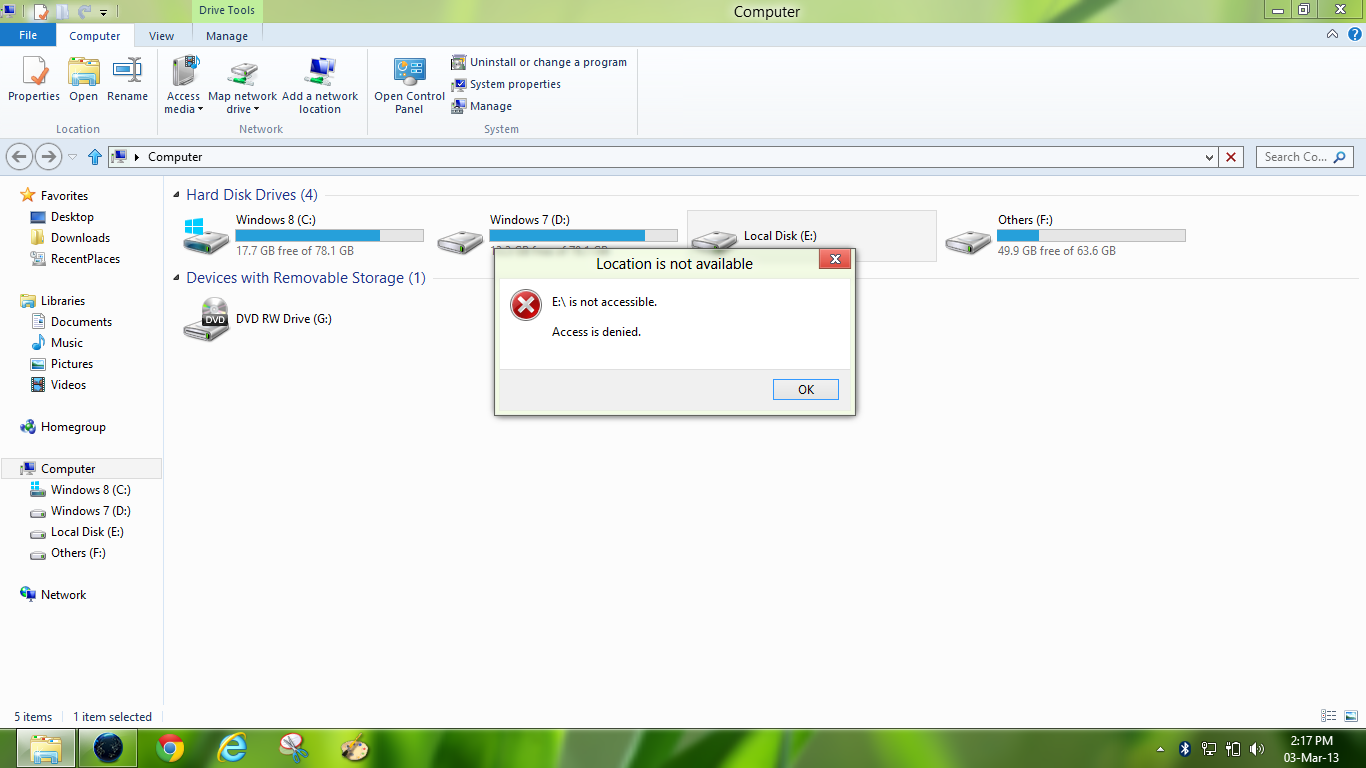The width and height of the screenshot is (1366, 768).
Task: Click the Search Computer box
Action: pyautogui.click(x=1306, y=157)
